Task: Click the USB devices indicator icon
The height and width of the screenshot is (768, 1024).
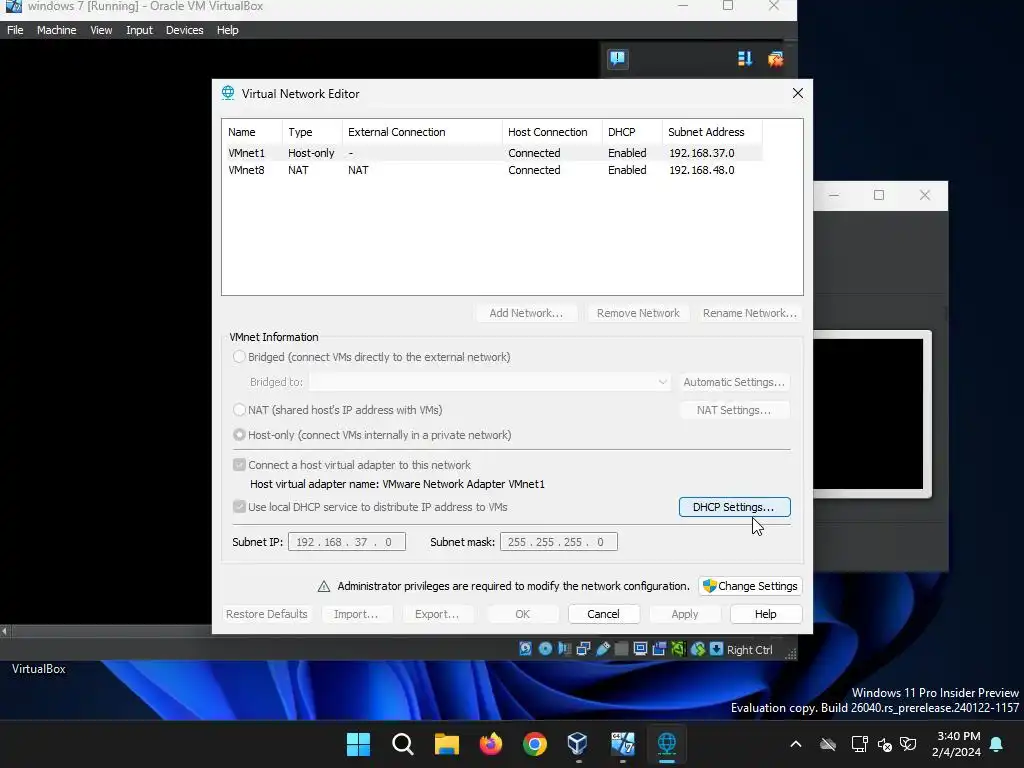Action: click(x=603, y=649)
